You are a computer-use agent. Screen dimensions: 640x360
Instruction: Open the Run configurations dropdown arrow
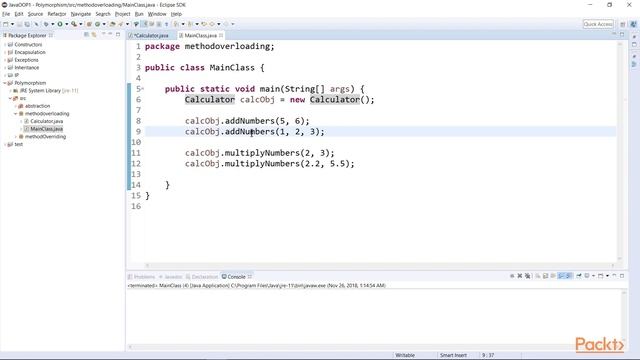click(x=67, y=24)
